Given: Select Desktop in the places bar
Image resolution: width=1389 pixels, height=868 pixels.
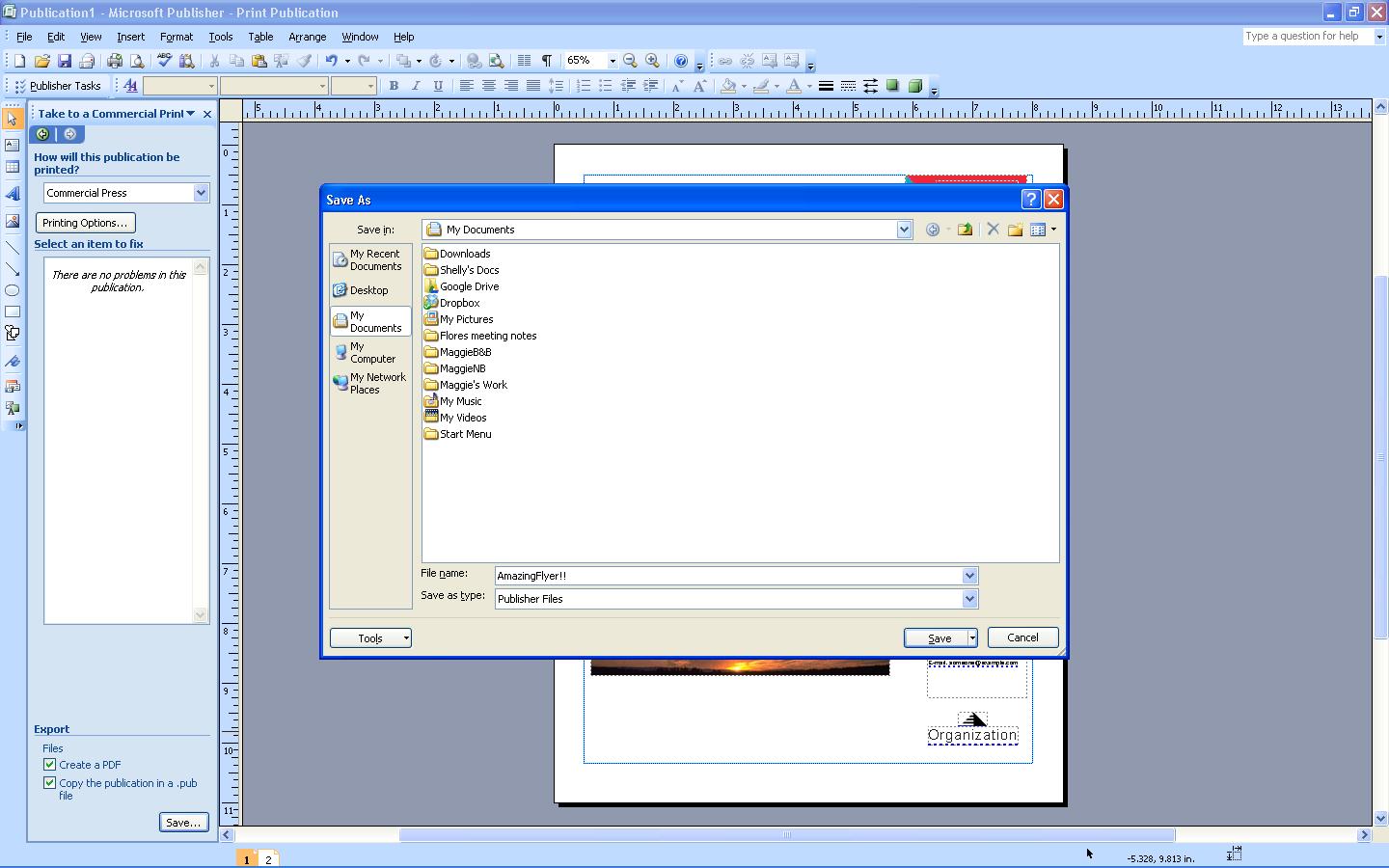Looking at the screenshot, I should point(369,290).
